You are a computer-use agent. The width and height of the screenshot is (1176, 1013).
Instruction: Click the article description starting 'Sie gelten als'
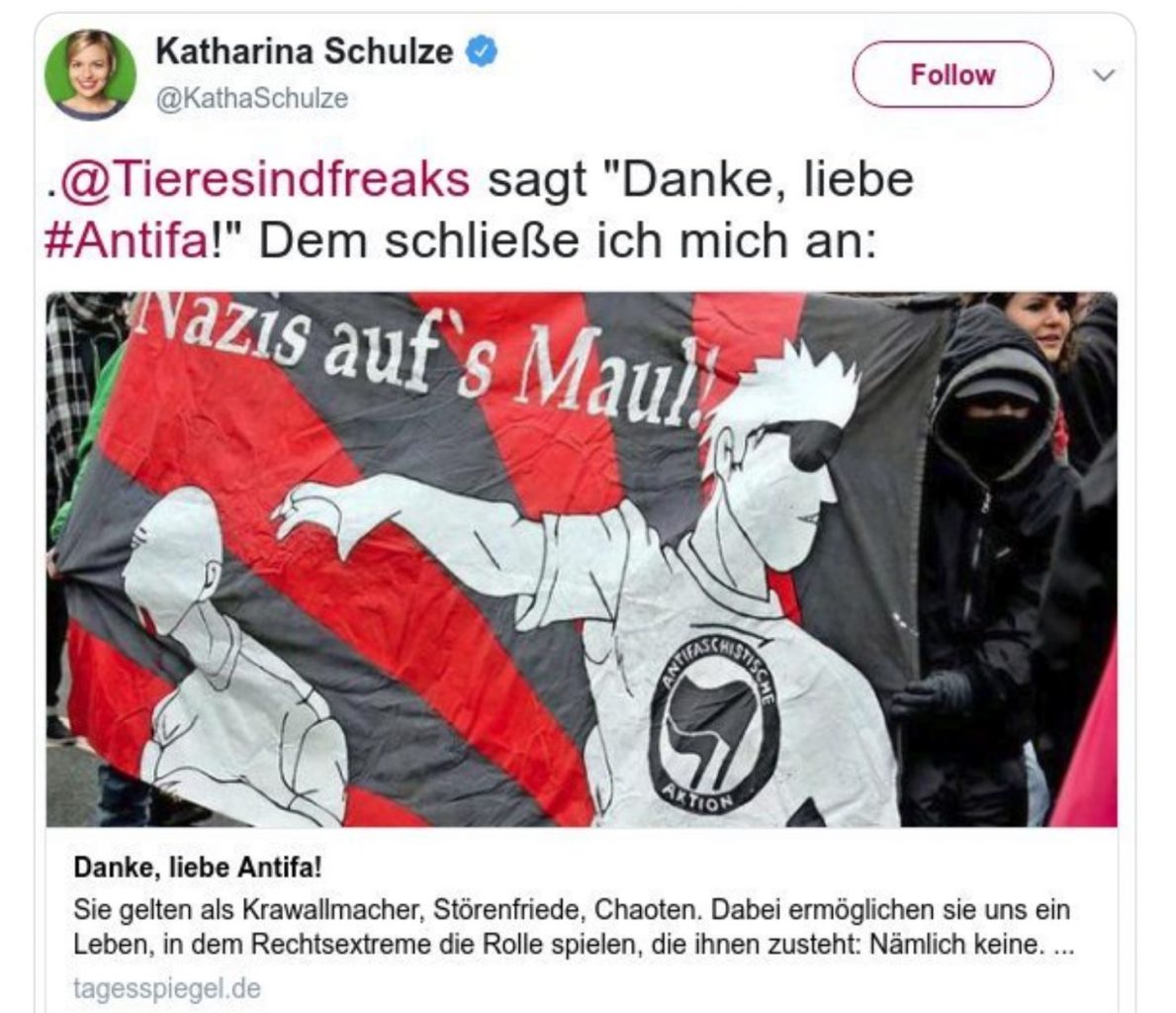[574, 927]
